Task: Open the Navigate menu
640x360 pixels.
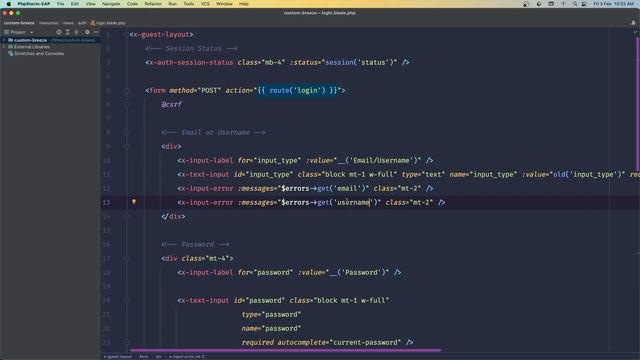Action: (x=111, y=4)
